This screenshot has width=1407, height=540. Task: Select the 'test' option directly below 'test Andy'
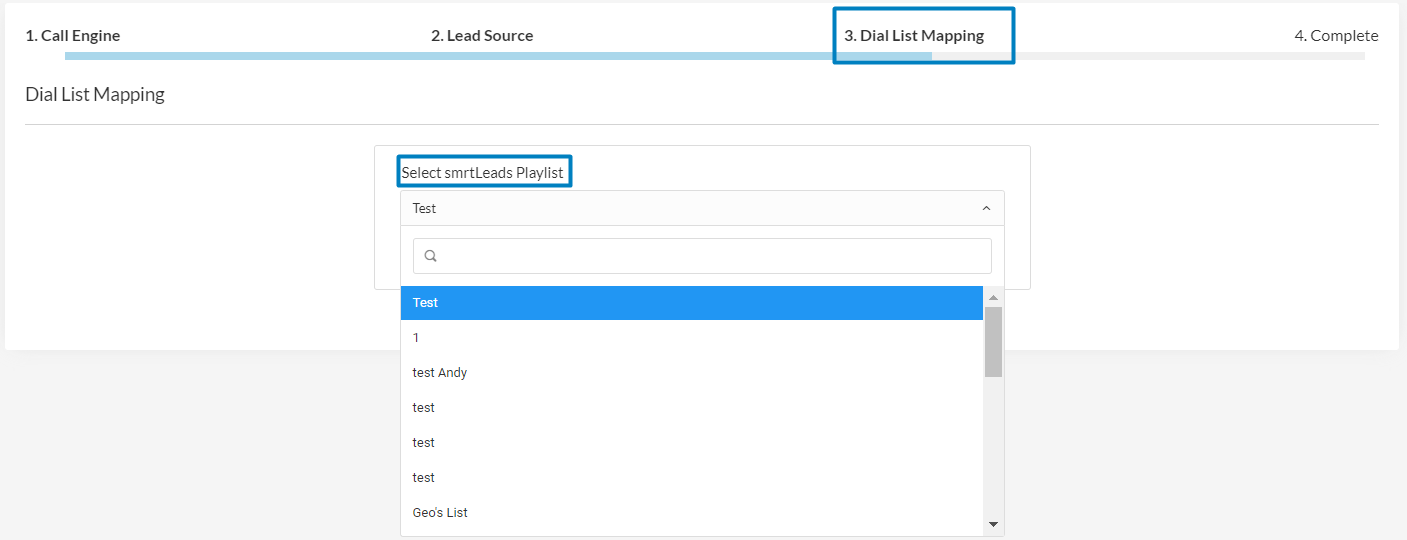[x=690, y=408]
